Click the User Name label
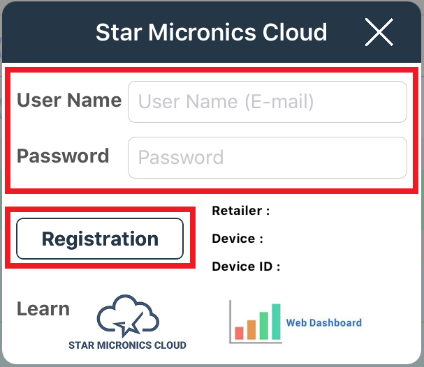The width and height of the screenshot is (424, 367). [x=69, y=100]
